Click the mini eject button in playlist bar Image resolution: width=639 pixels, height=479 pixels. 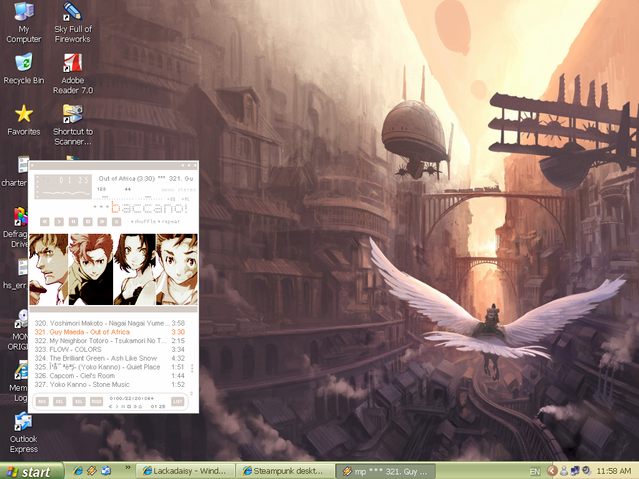(x=140, y=407)
